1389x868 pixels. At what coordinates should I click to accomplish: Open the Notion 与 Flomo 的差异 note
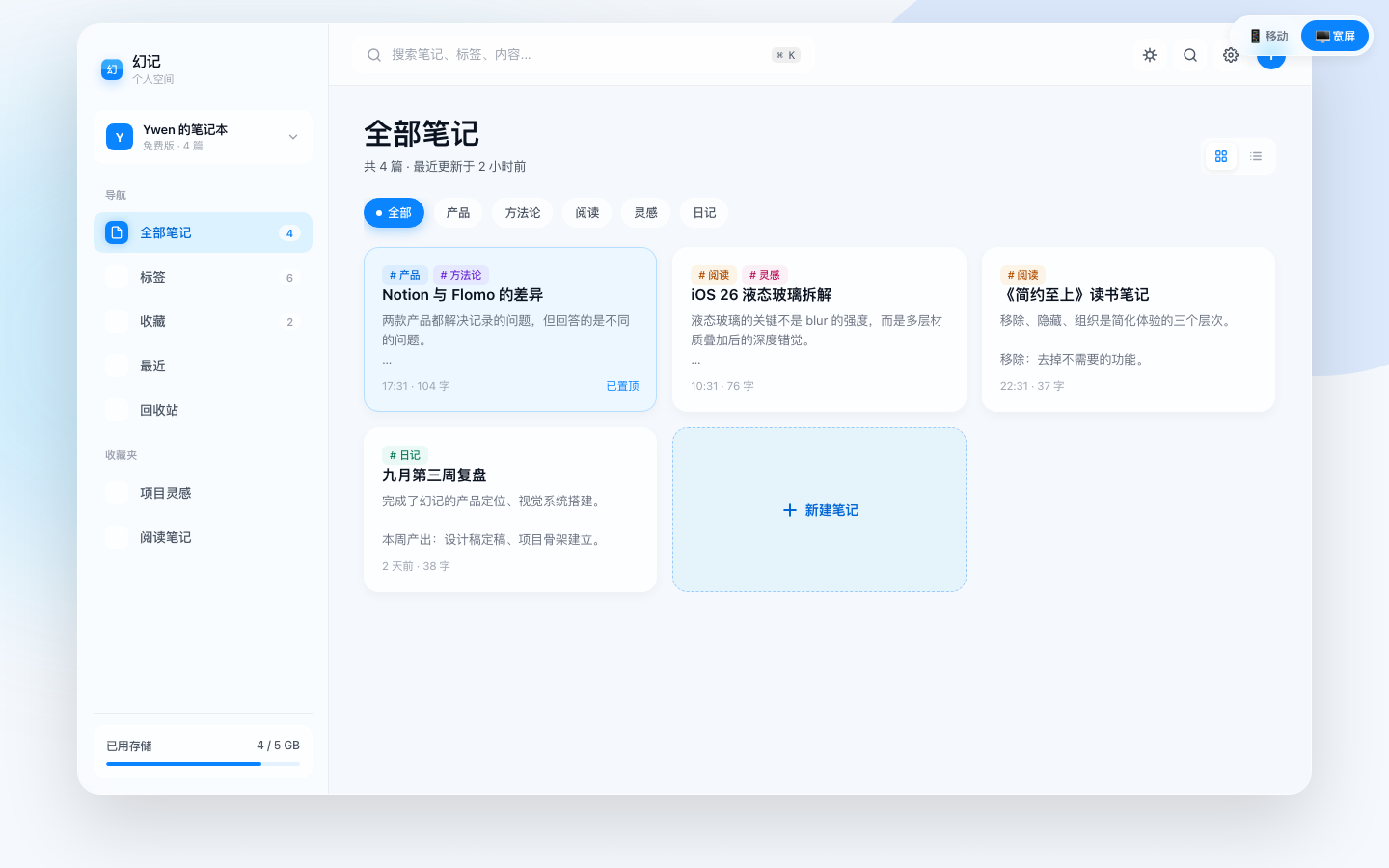(x=510, y=329)
